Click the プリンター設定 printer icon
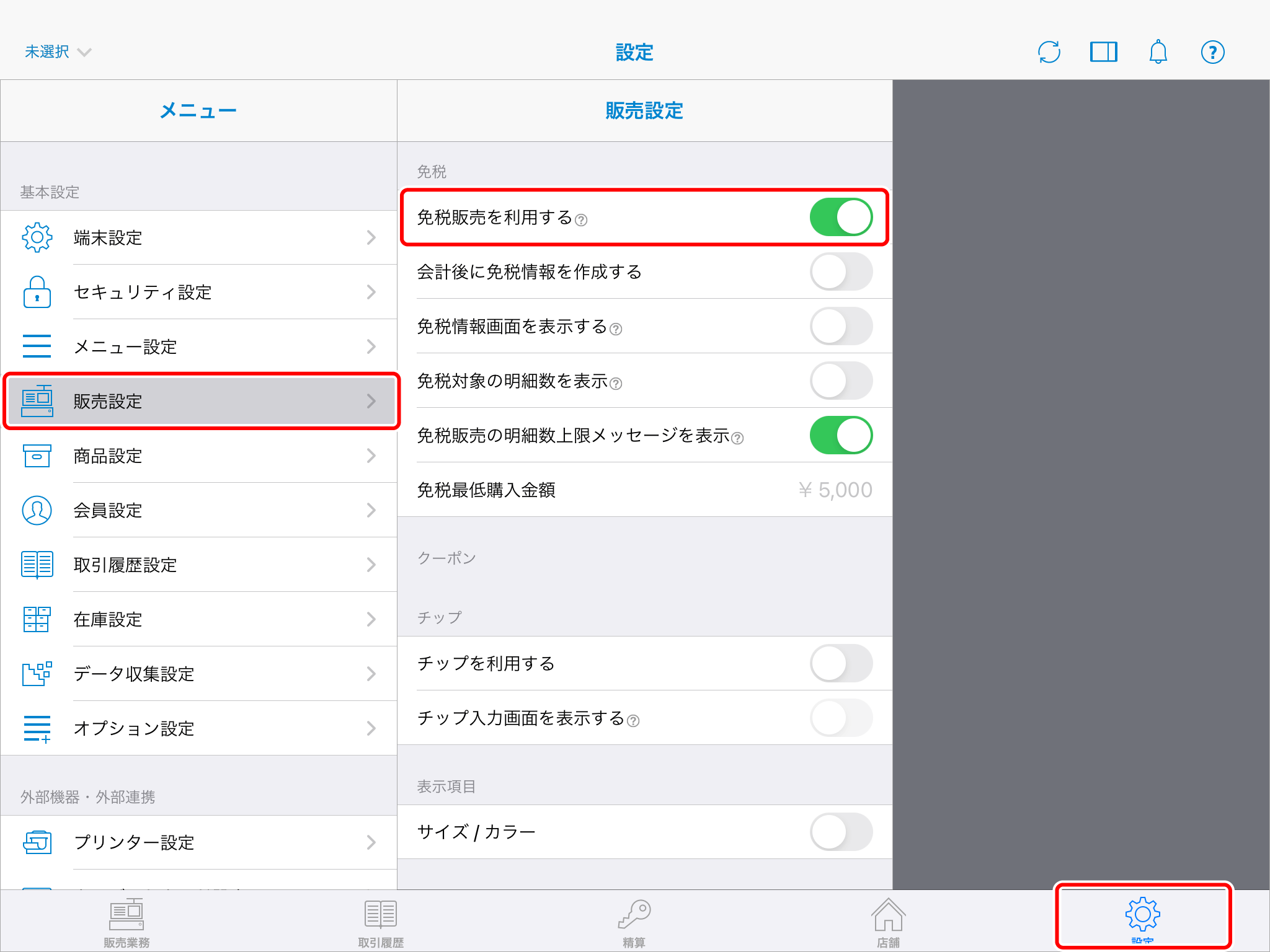 (37, 842)
